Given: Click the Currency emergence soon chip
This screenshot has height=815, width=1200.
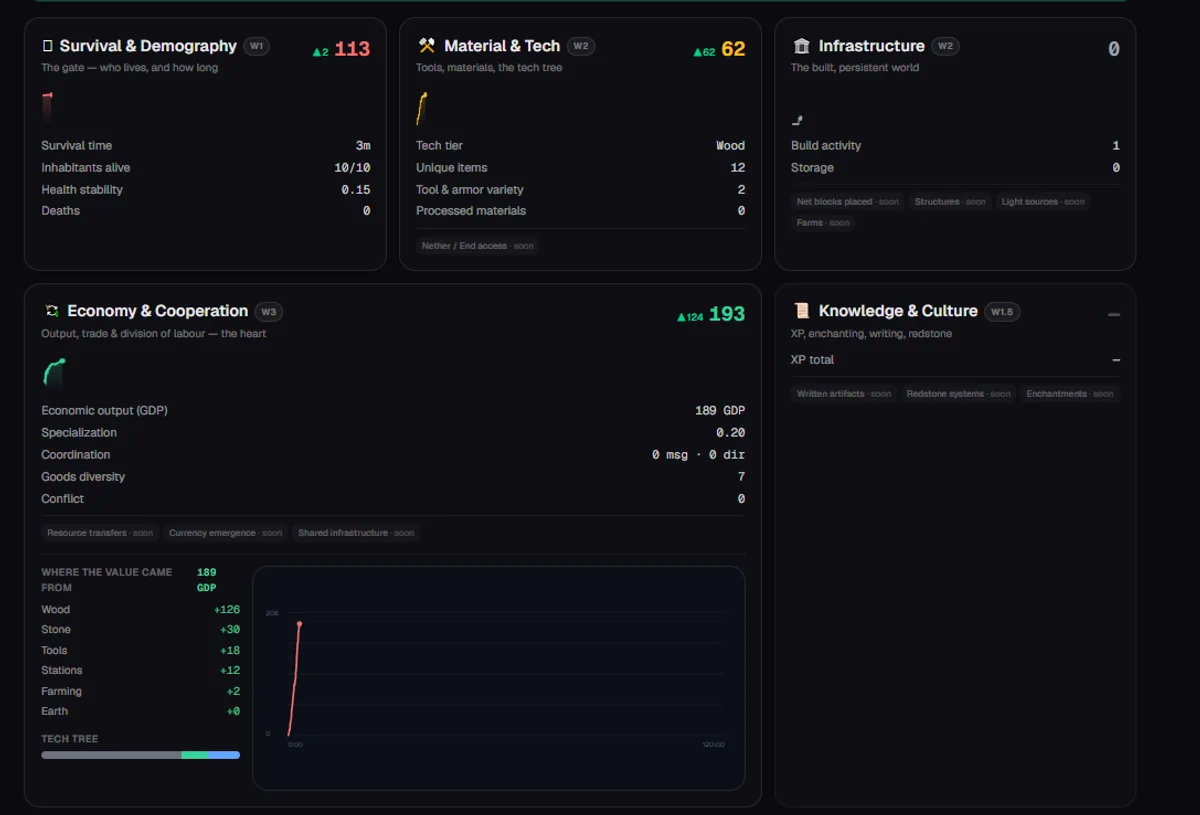Looking at the screenshot, I should tap(226, 533).
